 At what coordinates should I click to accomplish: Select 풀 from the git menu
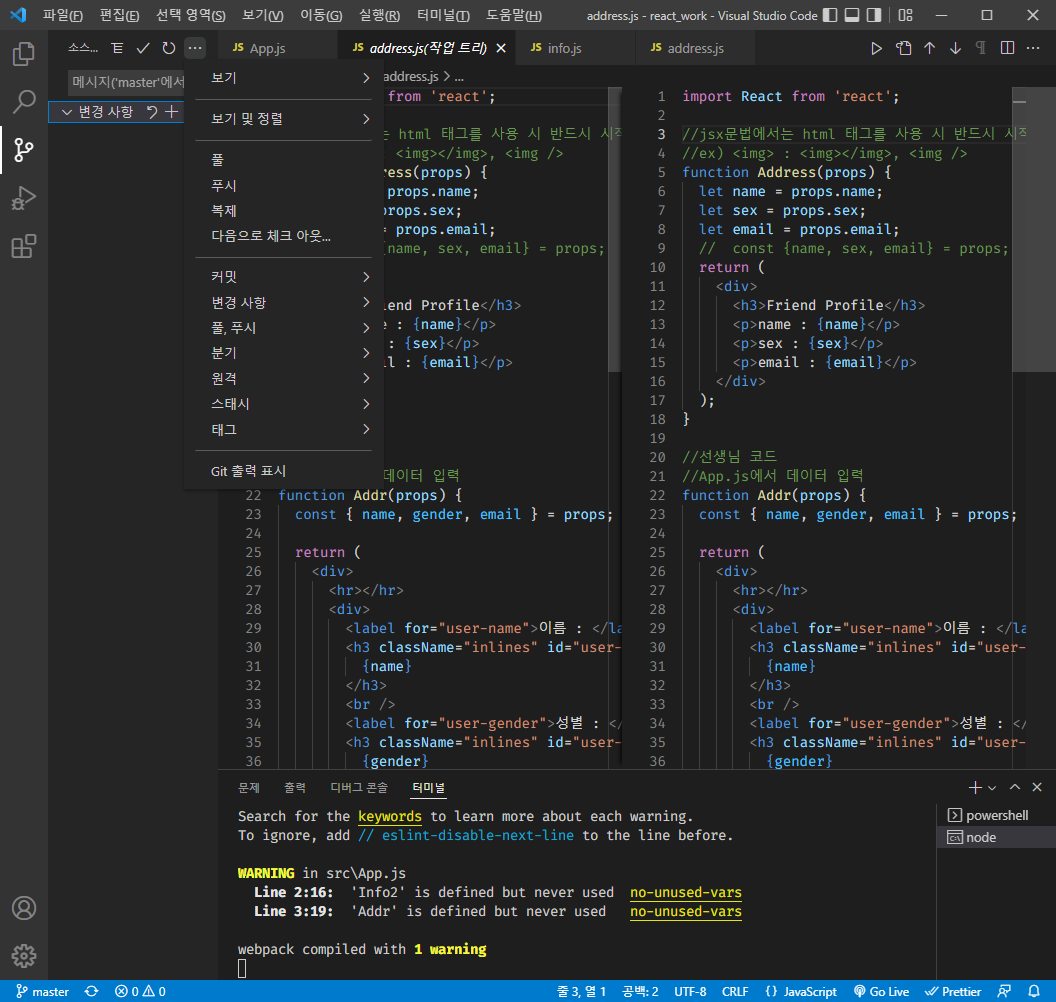[284, 160]
